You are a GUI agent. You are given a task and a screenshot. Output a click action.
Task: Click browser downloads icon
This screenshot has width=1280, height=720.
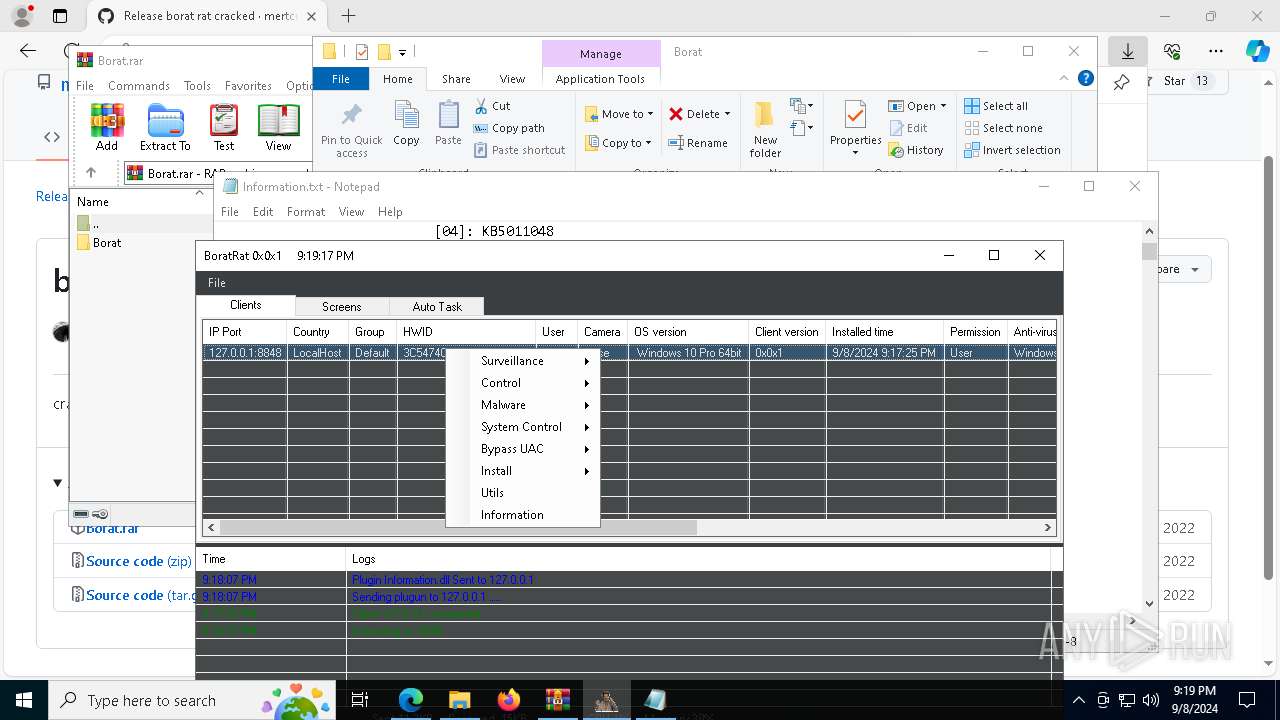pos(1128,51)
